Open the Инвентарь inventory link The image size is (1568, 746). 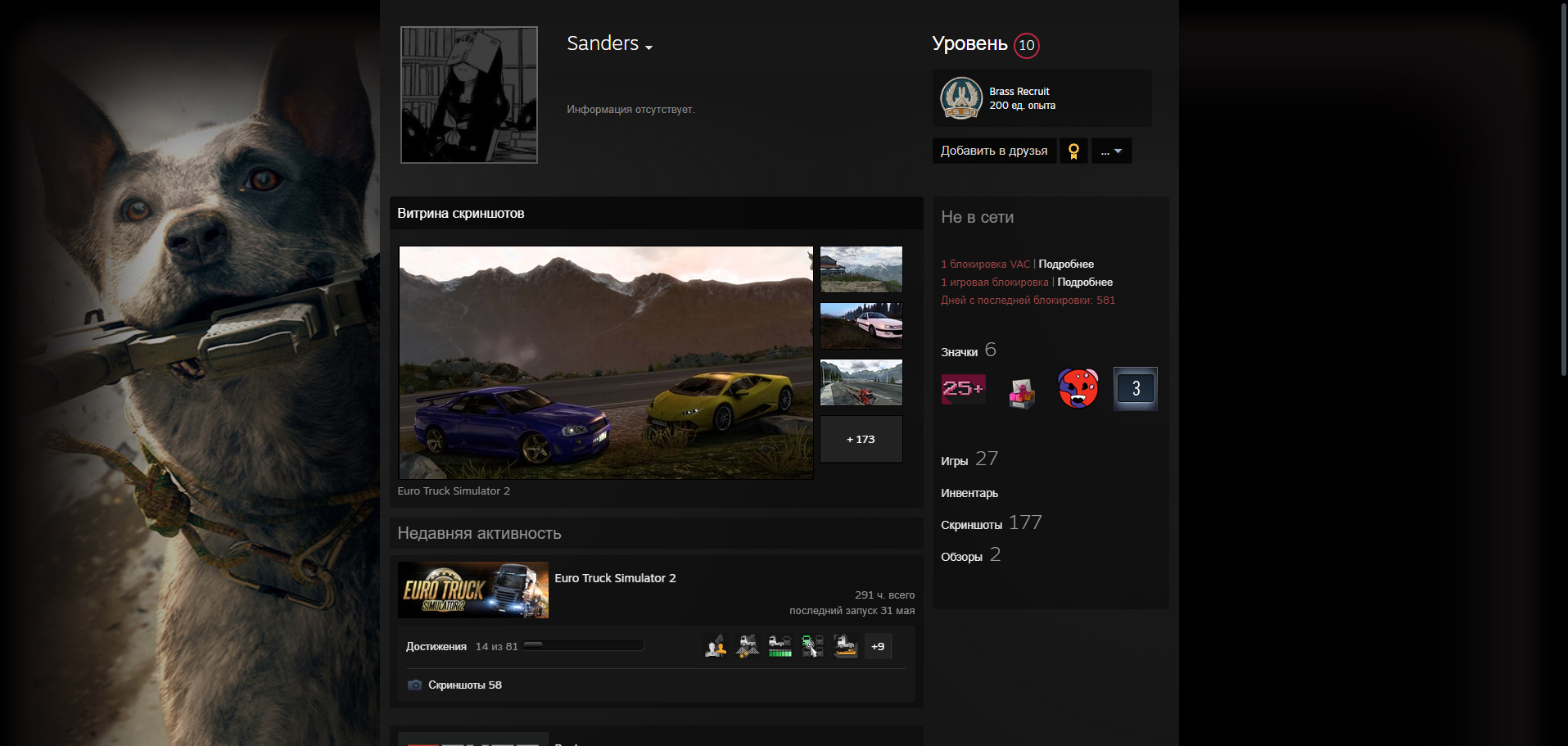969,493
